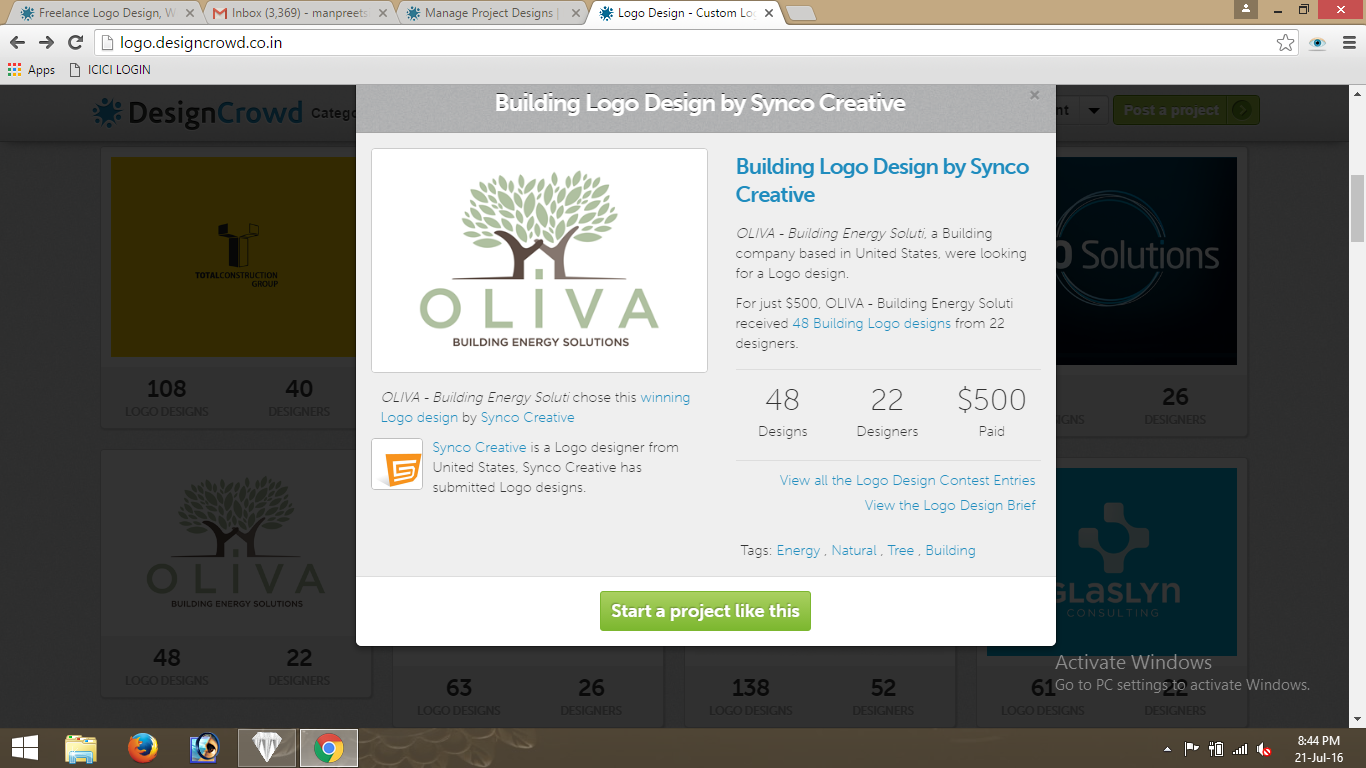Click the browser back arrow
1366x768 pixels.
pos(17,42)
